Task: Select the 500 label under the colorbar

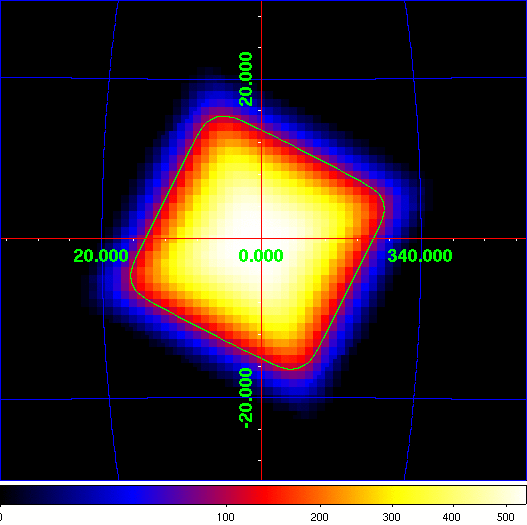Action: (505, 517)
